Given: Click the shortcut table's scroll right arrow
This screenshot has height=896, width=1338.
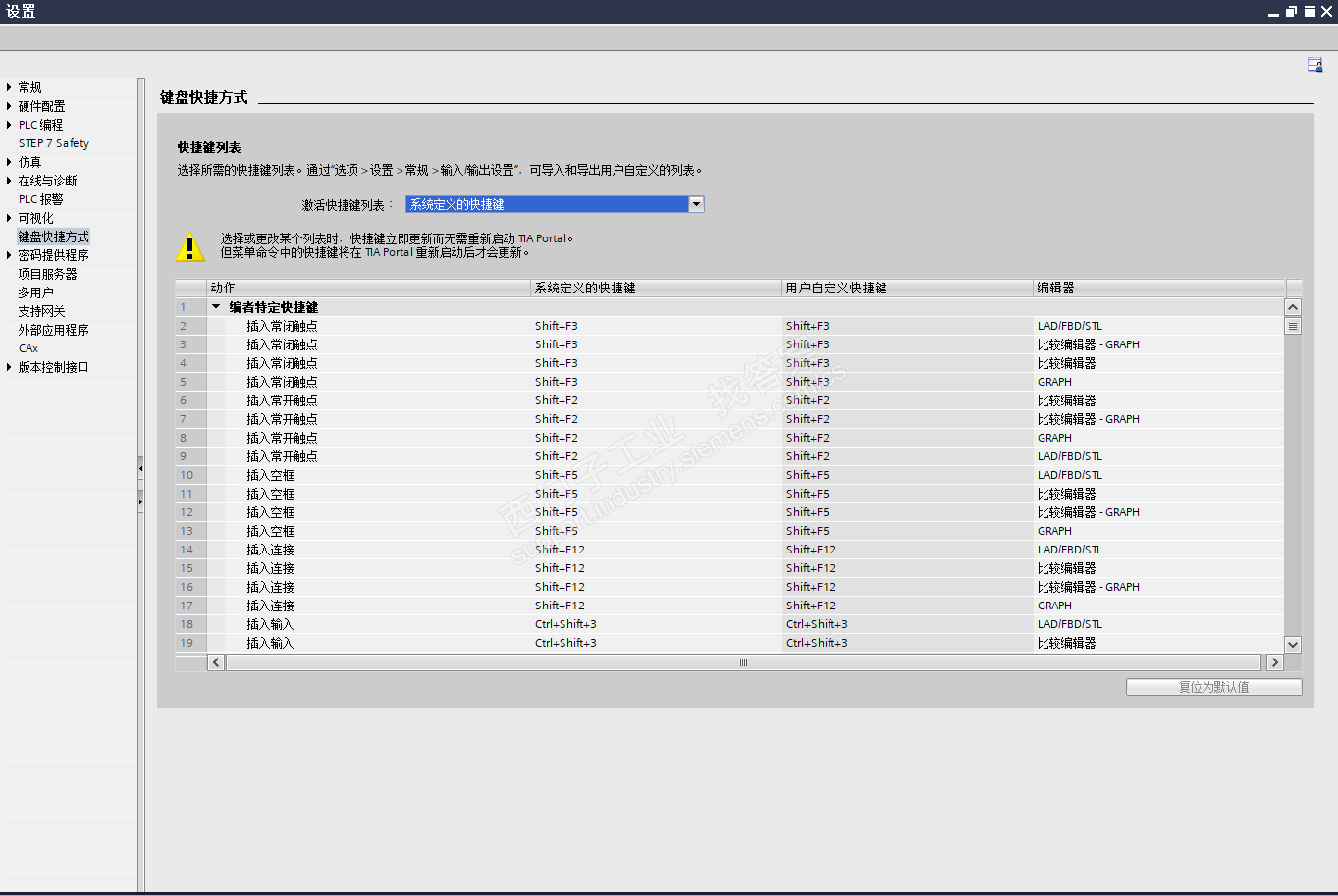Looking at the screenshot, I should 1275,662.
